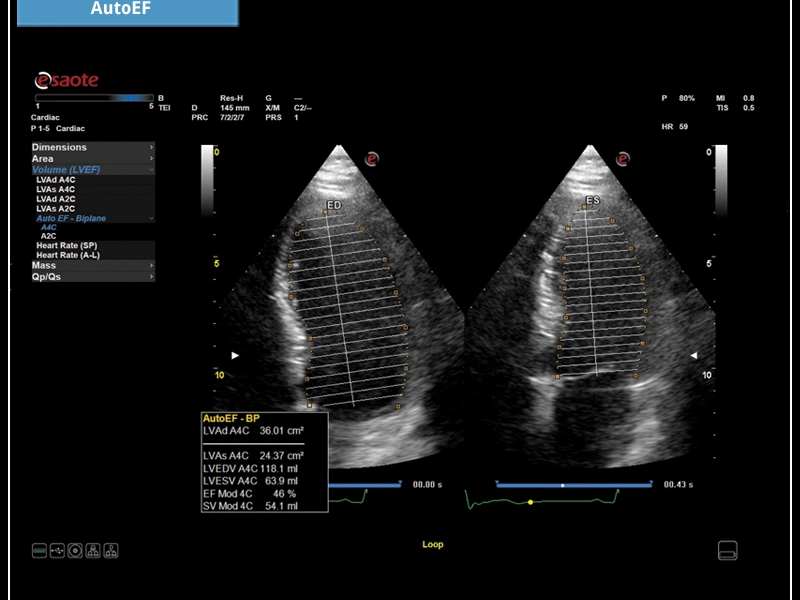
Task: Click the first network status icon
Action: [x=93, y=550]
